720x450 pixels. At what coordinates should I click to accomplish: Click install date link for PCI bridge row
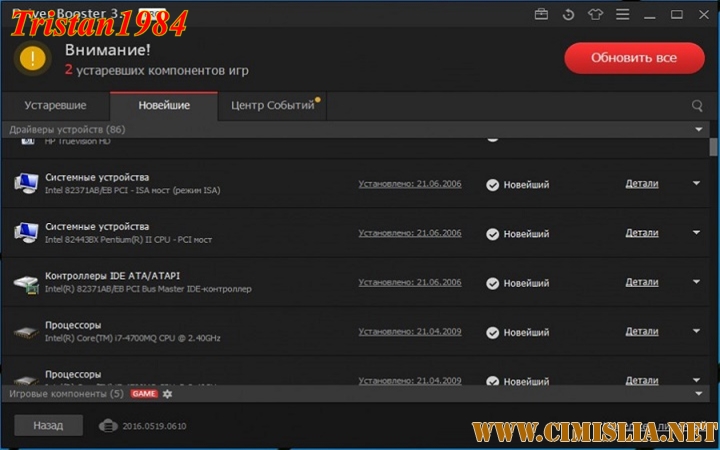coord(410,233)
